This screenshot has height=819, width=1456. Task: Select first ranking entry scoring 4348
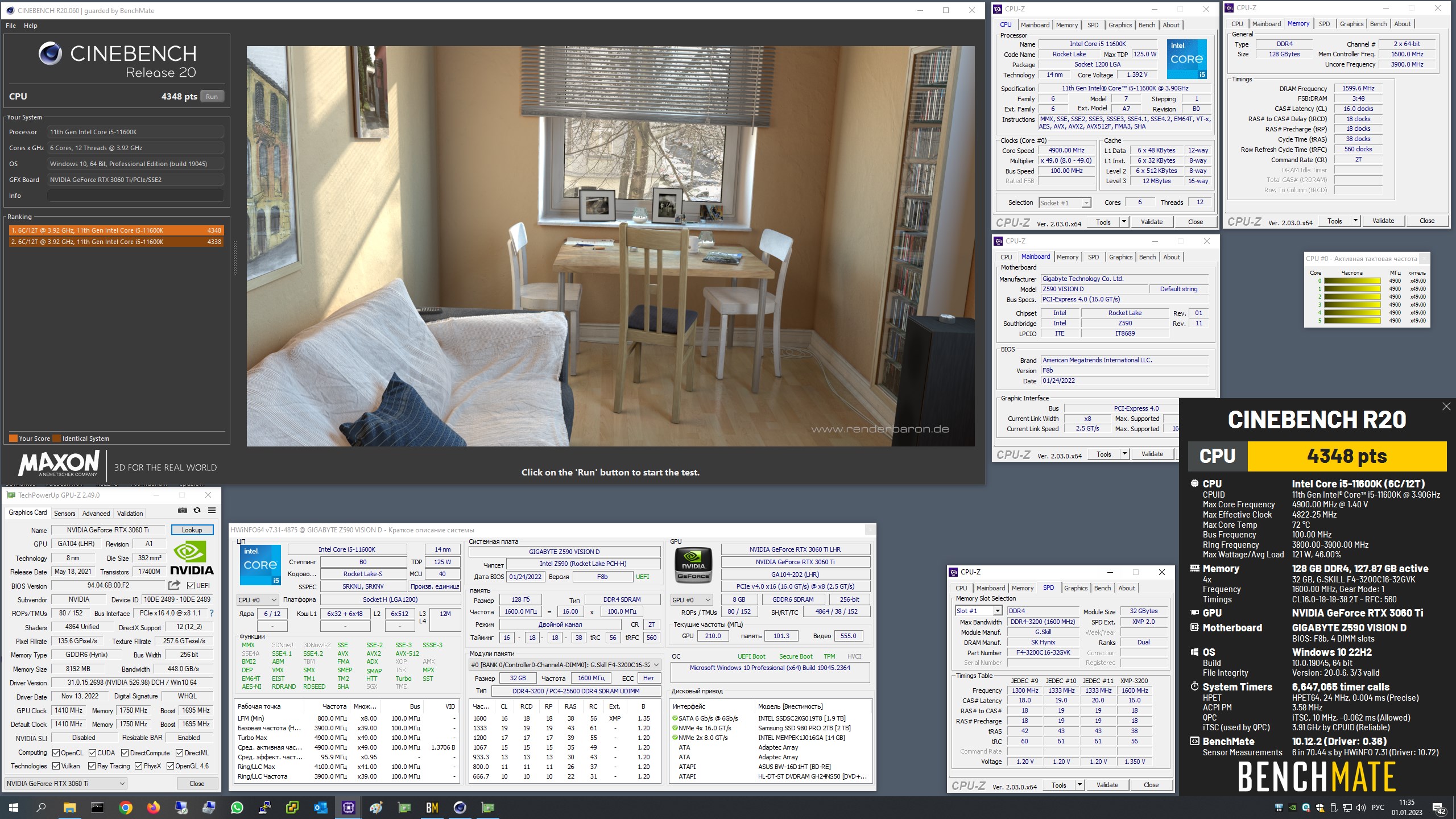116,230
